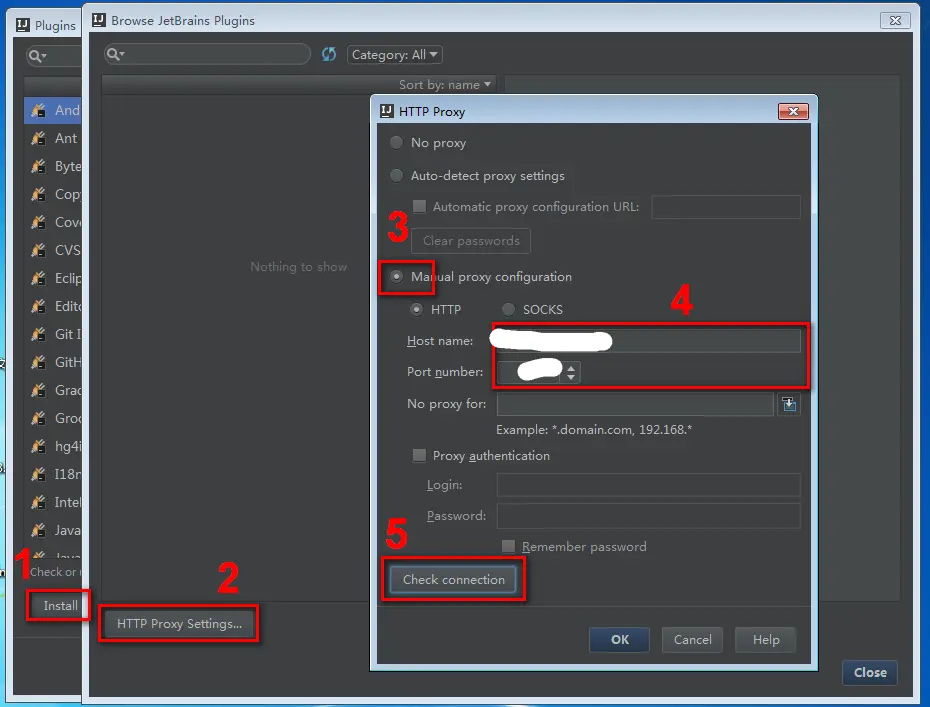Click the import no-proxy hosts icon

(x=789, y=405)
